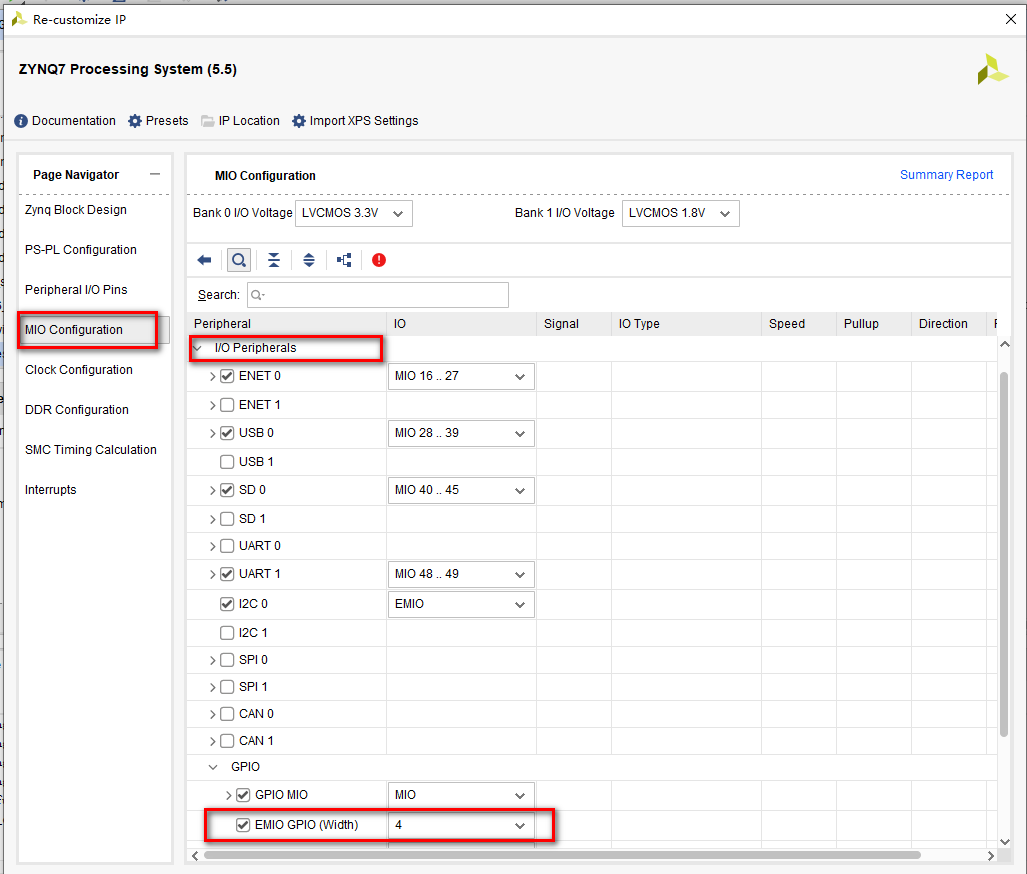Screen dimensions: 1027x874
Task: Open the Summary Report link
Action: pos(946,174)
